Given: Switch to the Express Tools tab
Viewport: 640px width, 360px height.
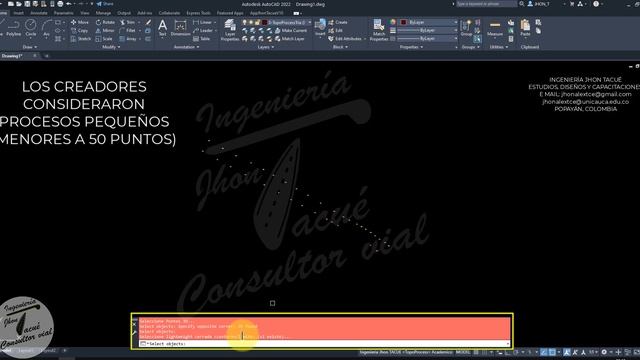Looking at the screenshot, I should pos(198,13).
